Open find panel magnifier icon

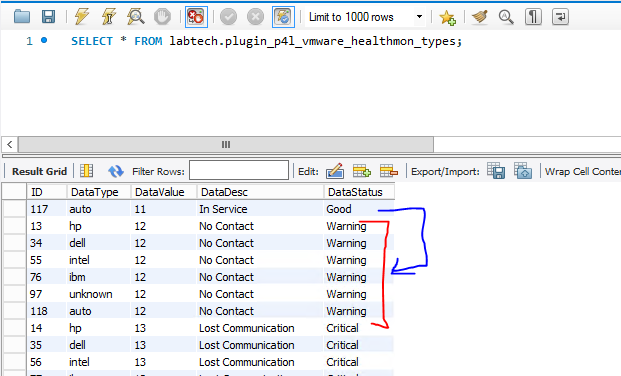[506, 17]
